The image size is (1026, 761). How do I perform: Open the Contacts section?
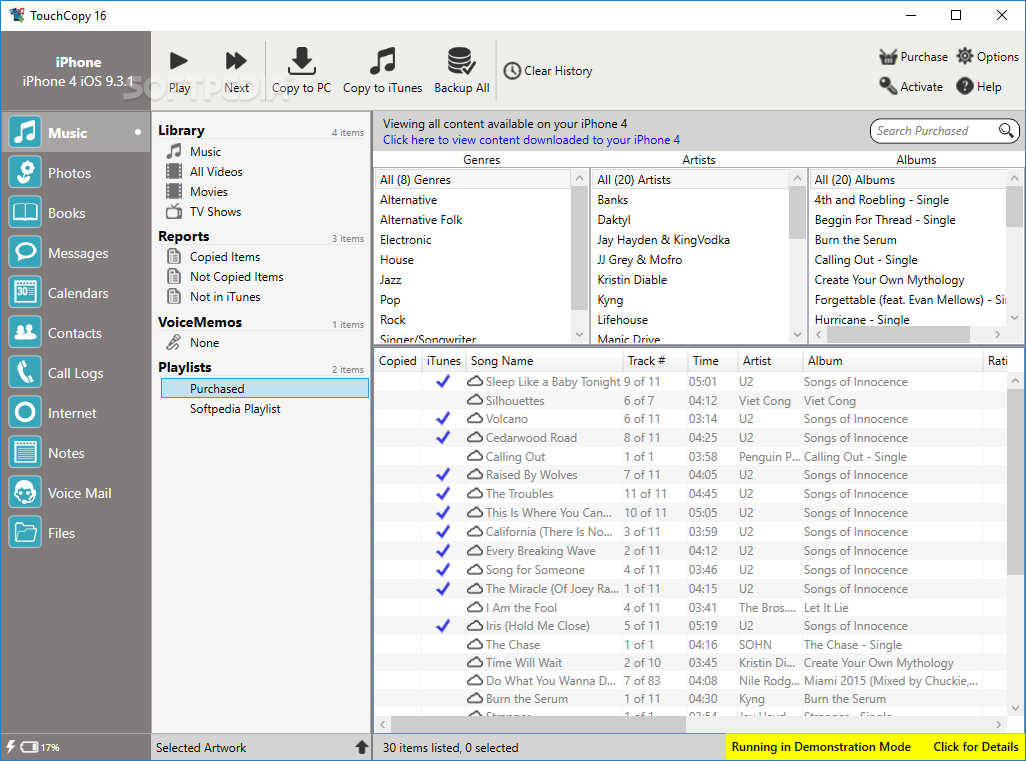click(x=75, y=332)
